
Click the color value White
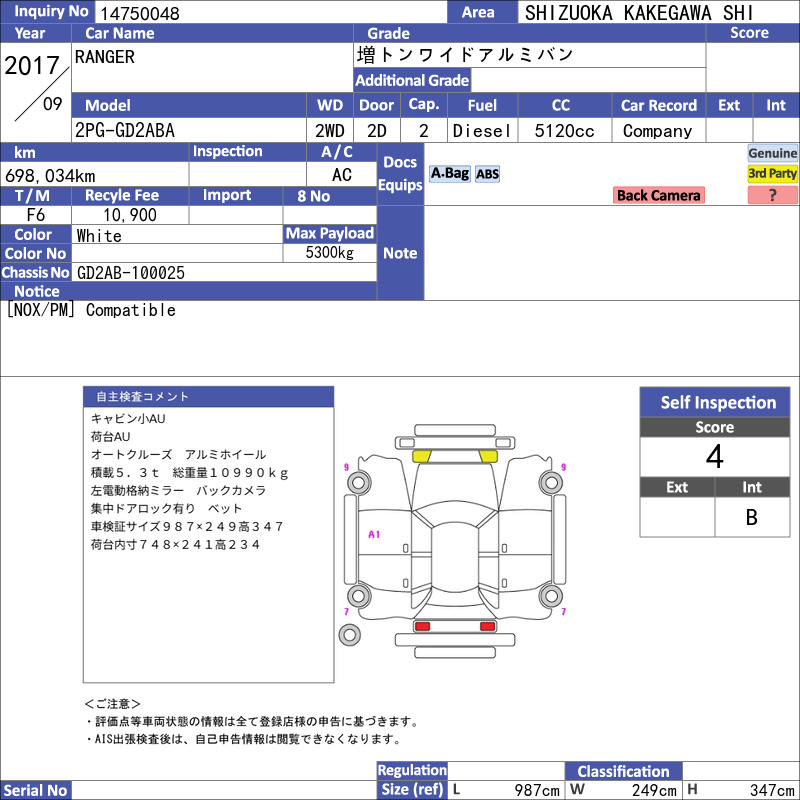click(x=99, y=236)
